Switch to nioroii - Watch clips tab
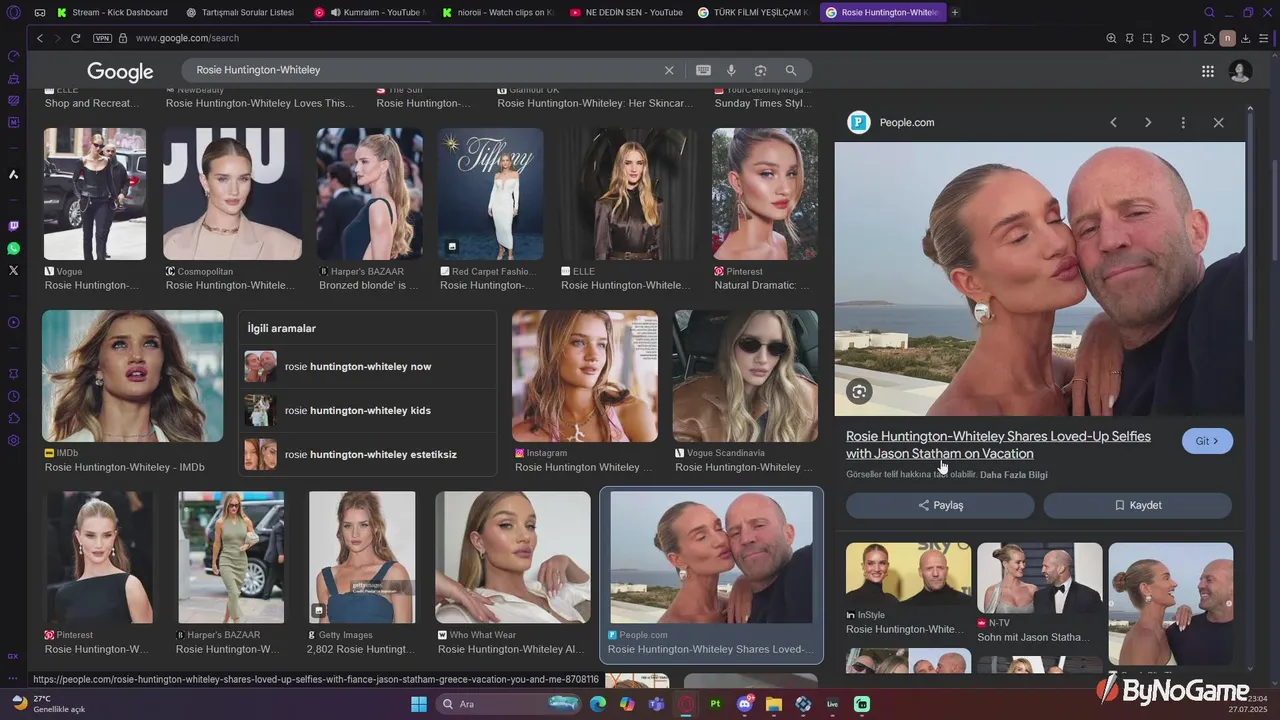1280x720 pixels. pos(498,12)
